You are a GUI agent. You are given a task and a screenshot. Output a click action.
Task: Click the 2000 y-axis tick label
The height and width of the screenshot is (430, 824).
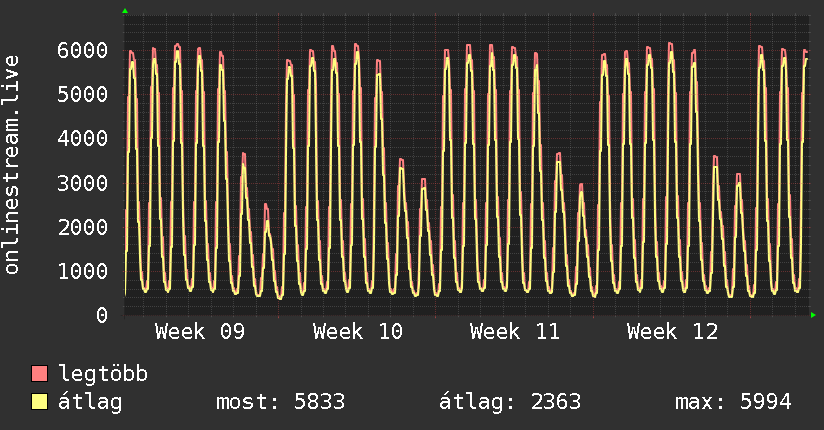click(81, 227)
